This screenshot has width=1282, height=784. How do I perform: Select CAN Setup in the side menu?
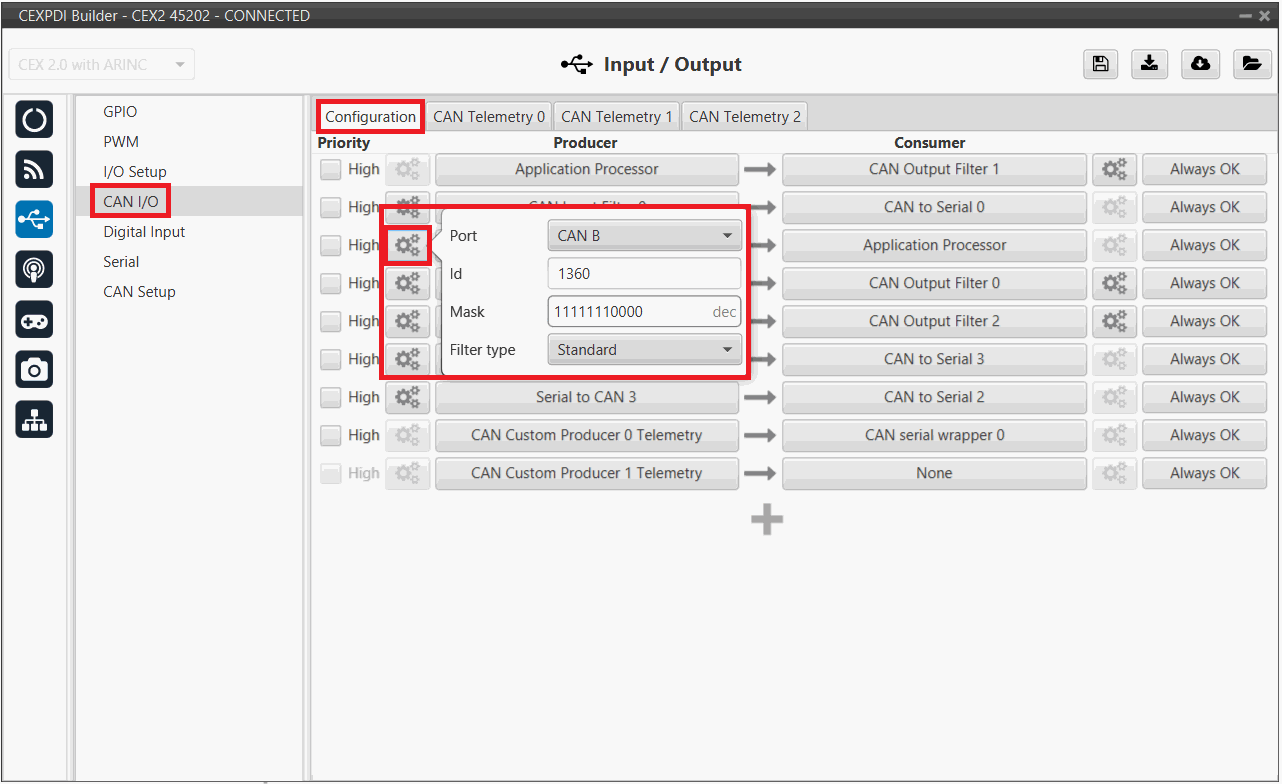(139, 292)
